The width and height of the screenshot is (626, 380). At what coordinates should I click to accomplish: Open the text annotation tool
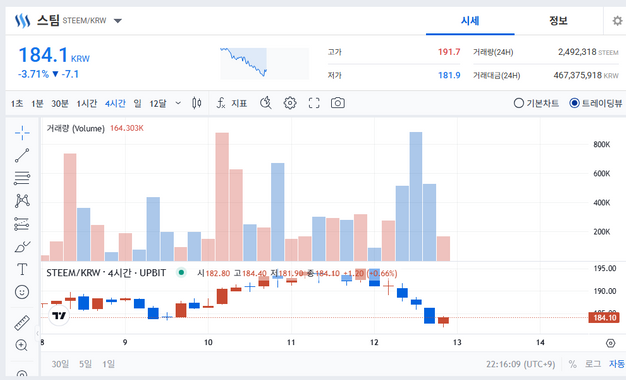click(22, 269)
